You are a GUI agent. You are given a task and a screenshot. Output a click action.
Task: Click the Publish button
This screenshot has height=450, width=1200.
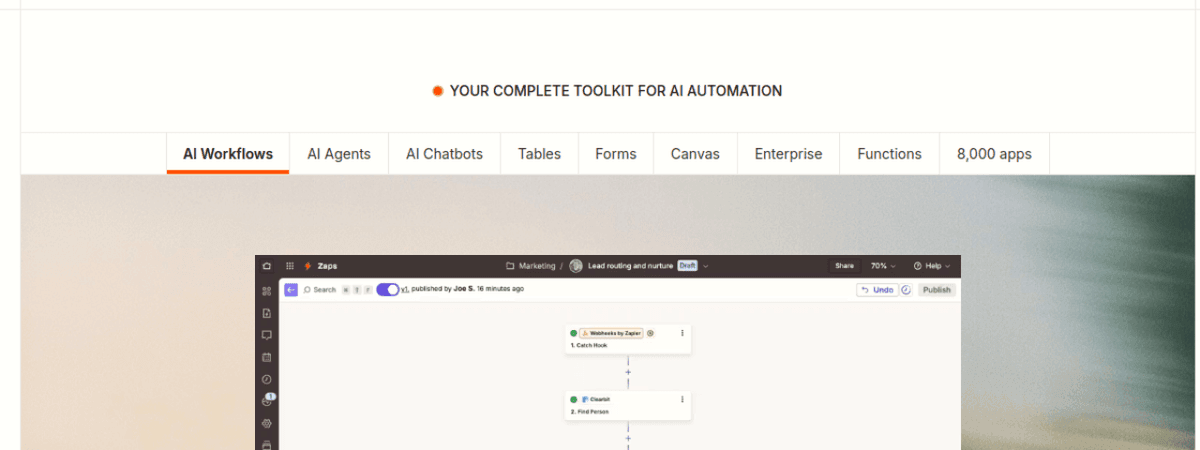tap(936, 290)
